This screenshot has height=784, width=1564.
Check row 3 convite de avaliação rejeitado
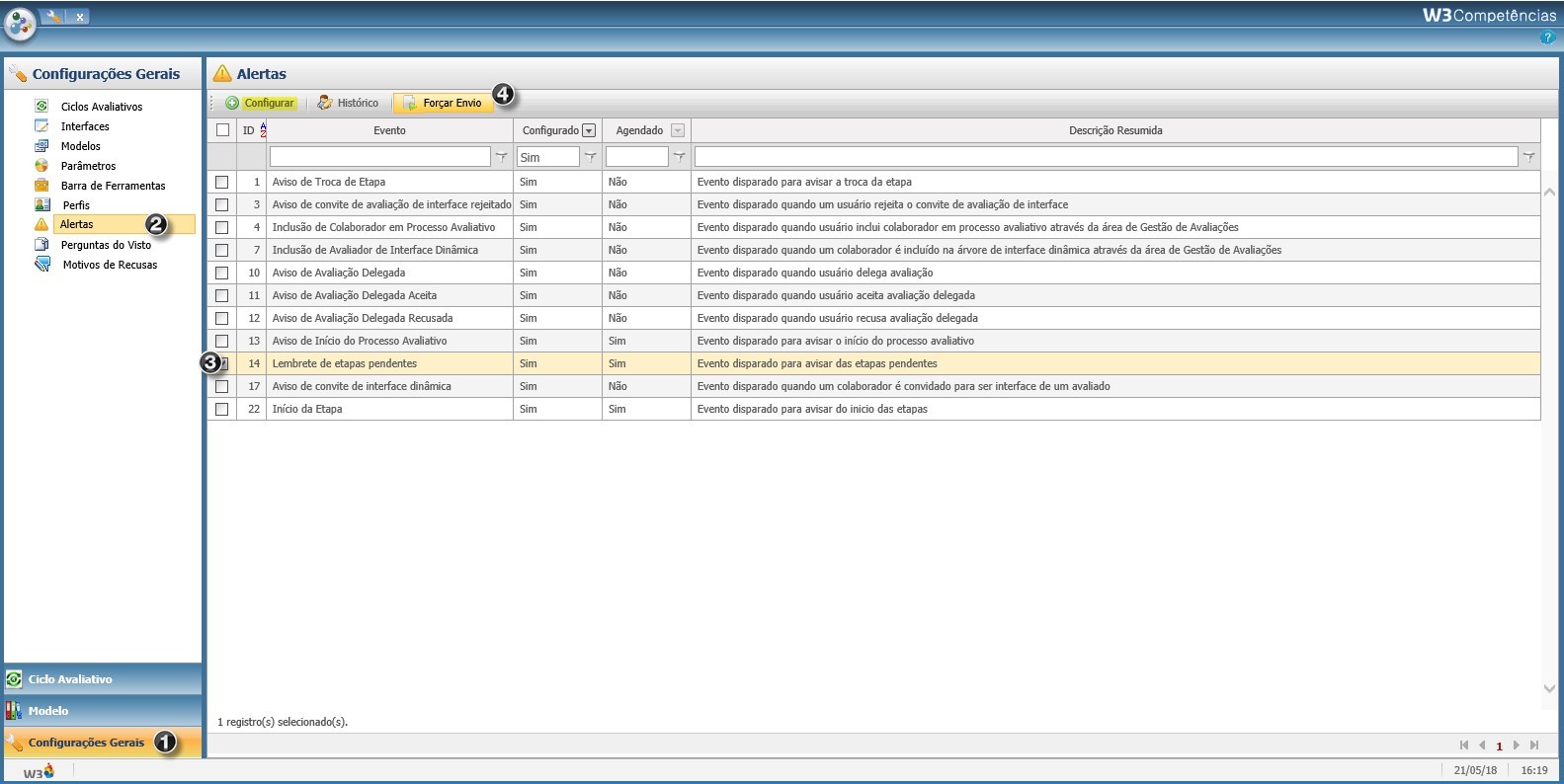pyautogui.click(x=222, y=204)
